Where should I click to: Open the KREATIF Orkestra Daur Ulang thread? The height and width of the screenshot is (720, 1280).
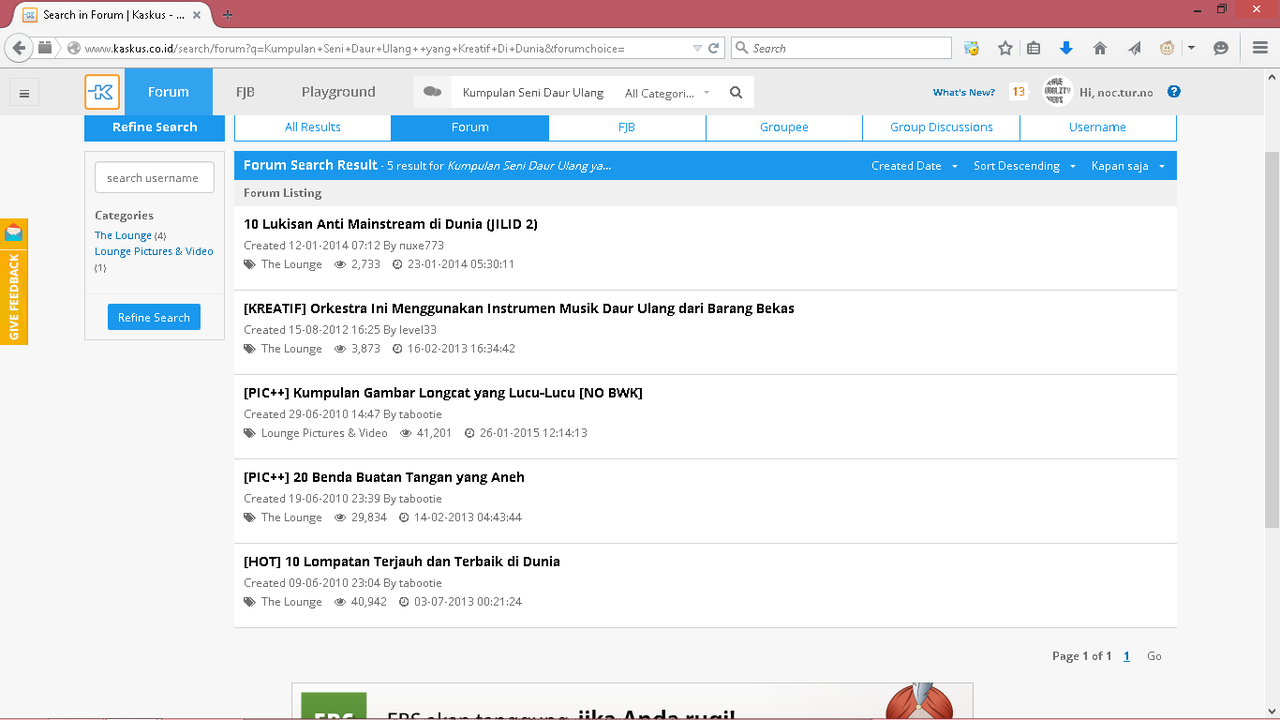(519, 308)
